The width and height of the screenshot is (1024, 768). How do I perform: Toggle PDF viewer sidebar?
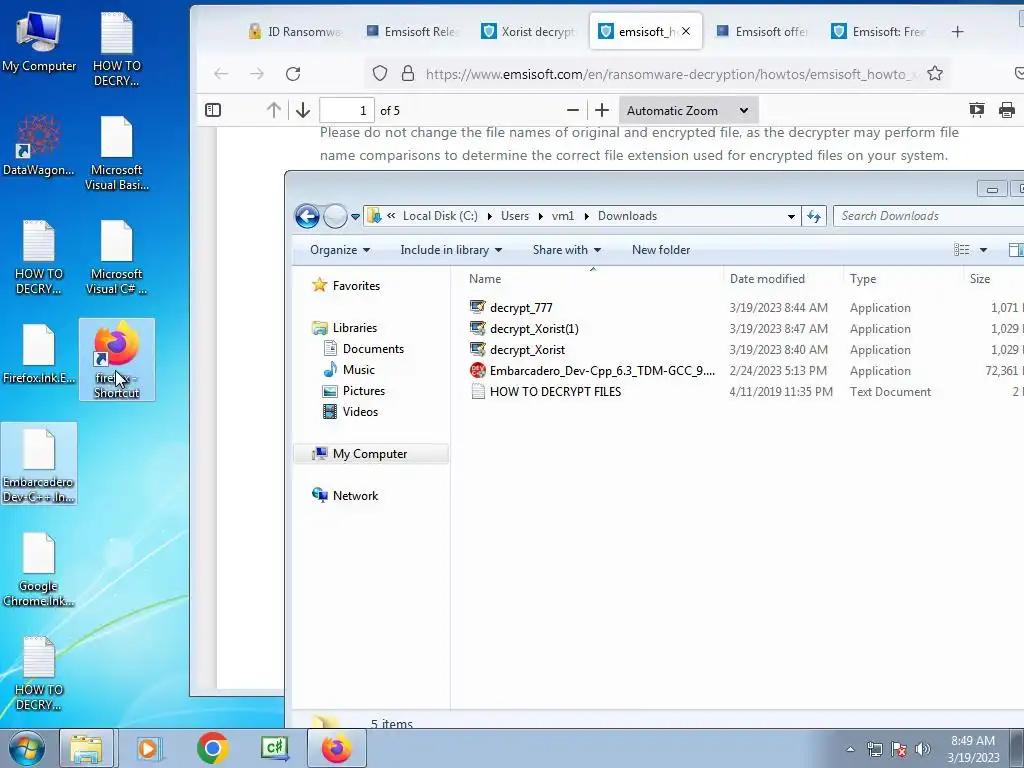[x=213, y=110]
